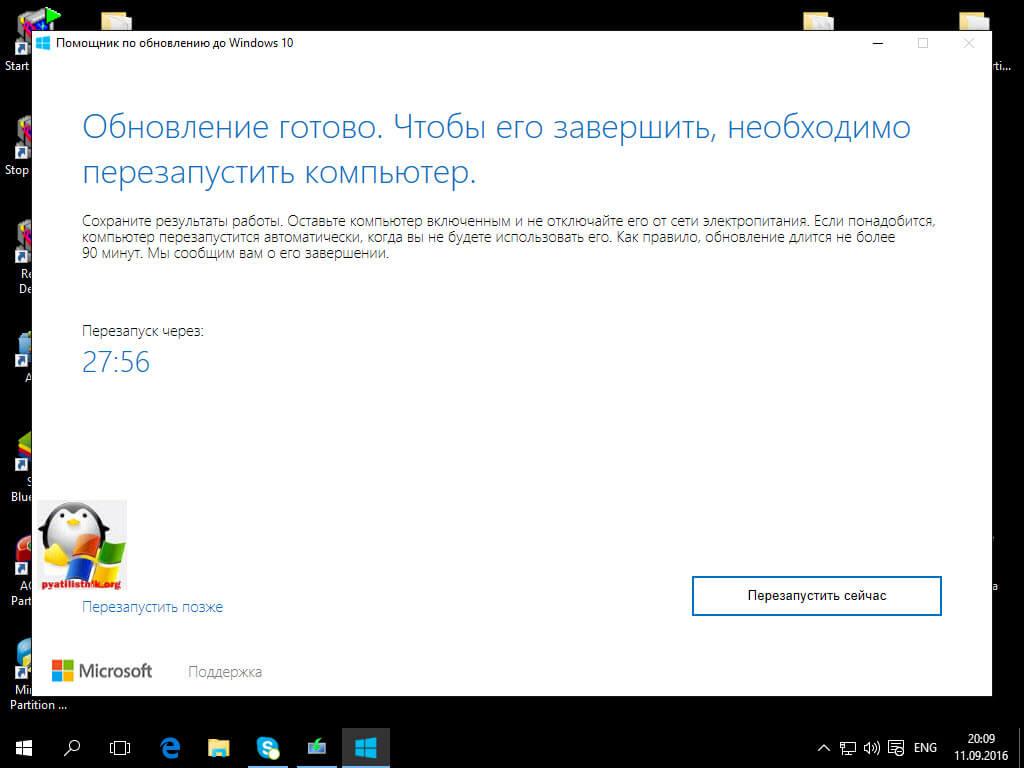Select the desktop folder beside the Start shortcut
This screenshot has height=768, width=1024.
pyautogui.click(x=117, y=22)
